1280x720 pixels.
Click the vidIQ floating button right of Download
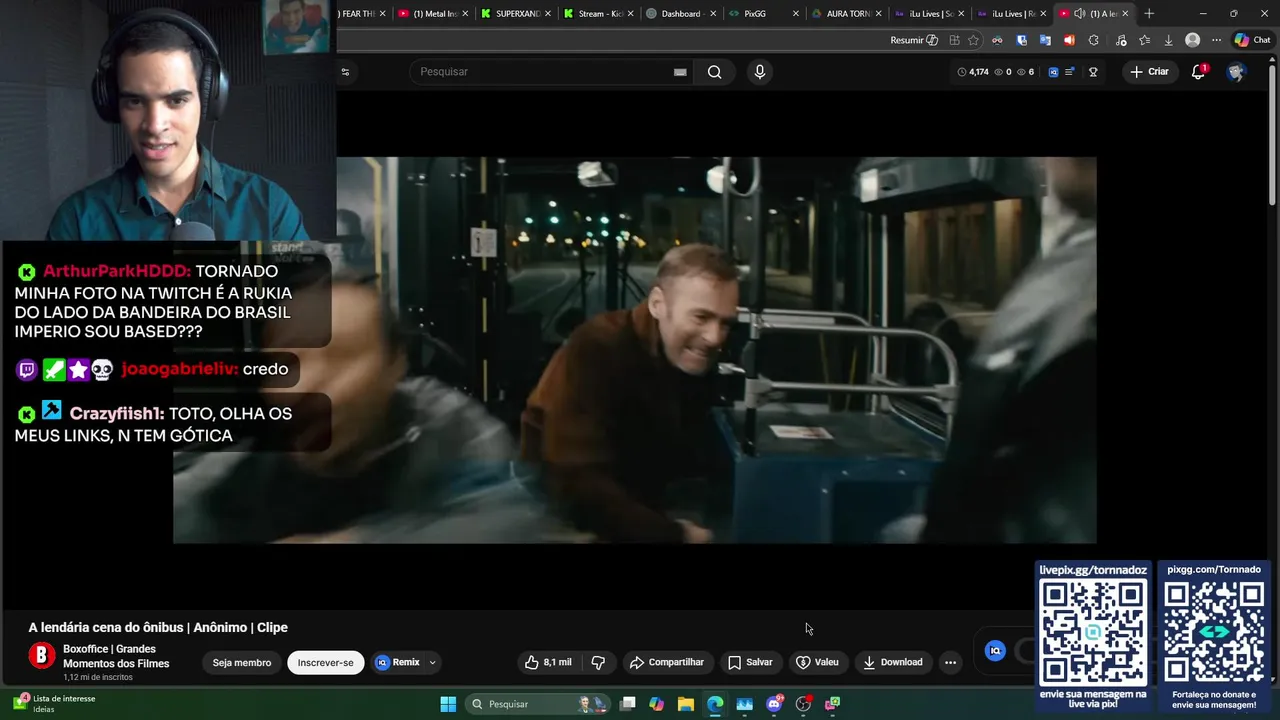995,651
